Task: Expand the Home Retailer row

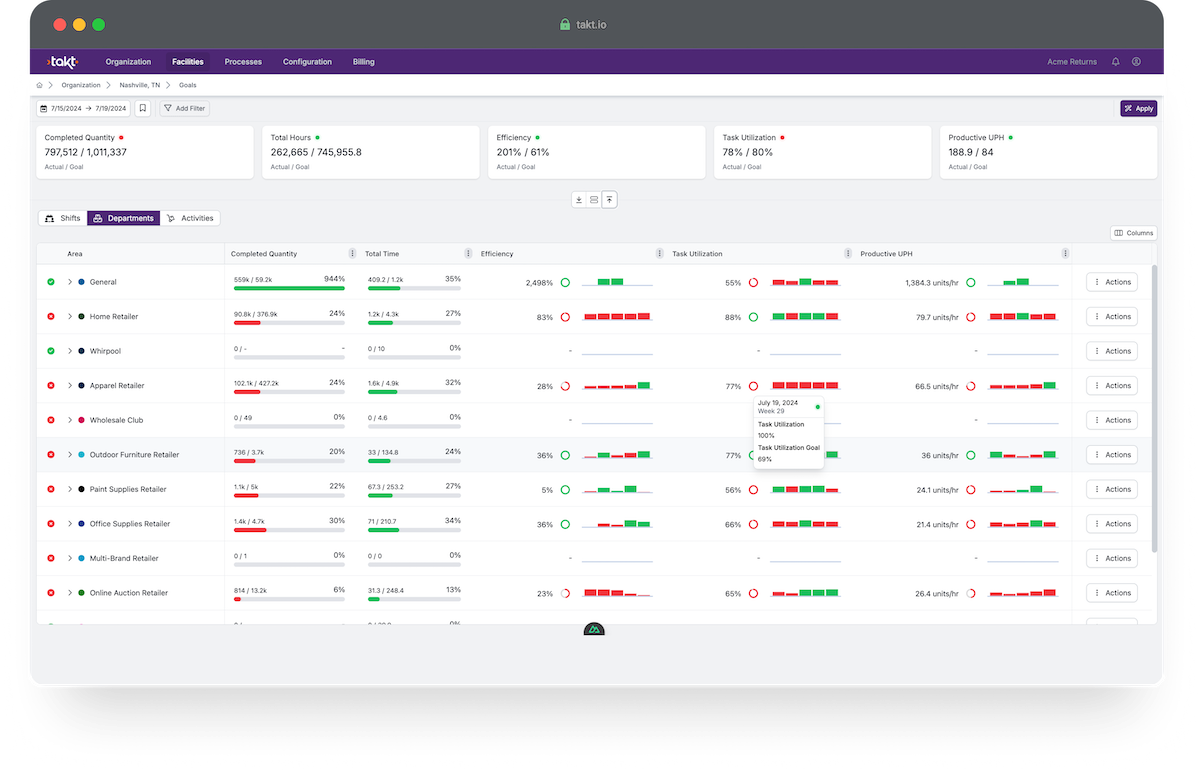Action: [x=70, y=317]
